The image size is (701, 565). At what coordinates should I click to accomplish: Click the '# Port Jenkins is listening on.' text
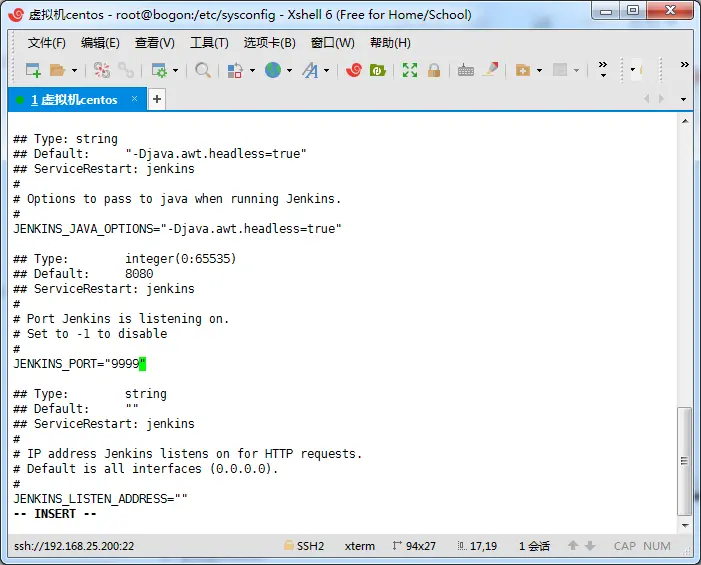click(121, 319)
